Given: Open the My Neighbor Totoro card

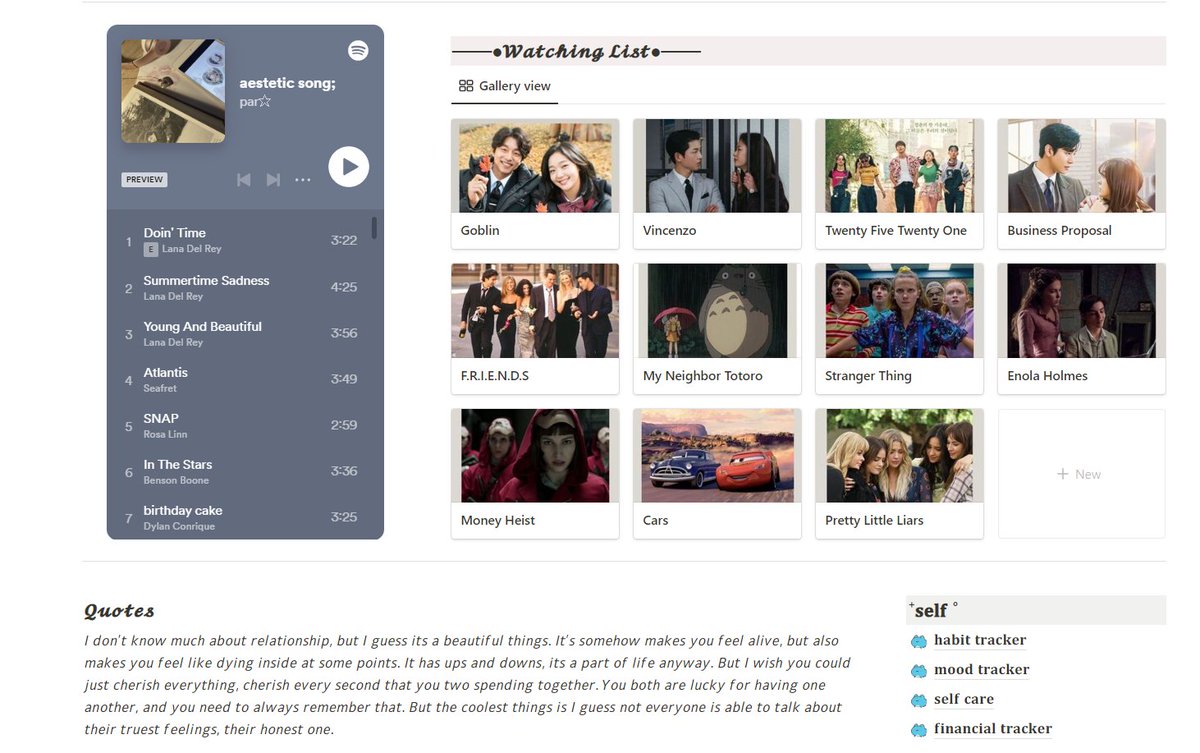Looking at the screenshot, I should click(x=717, y=329).
